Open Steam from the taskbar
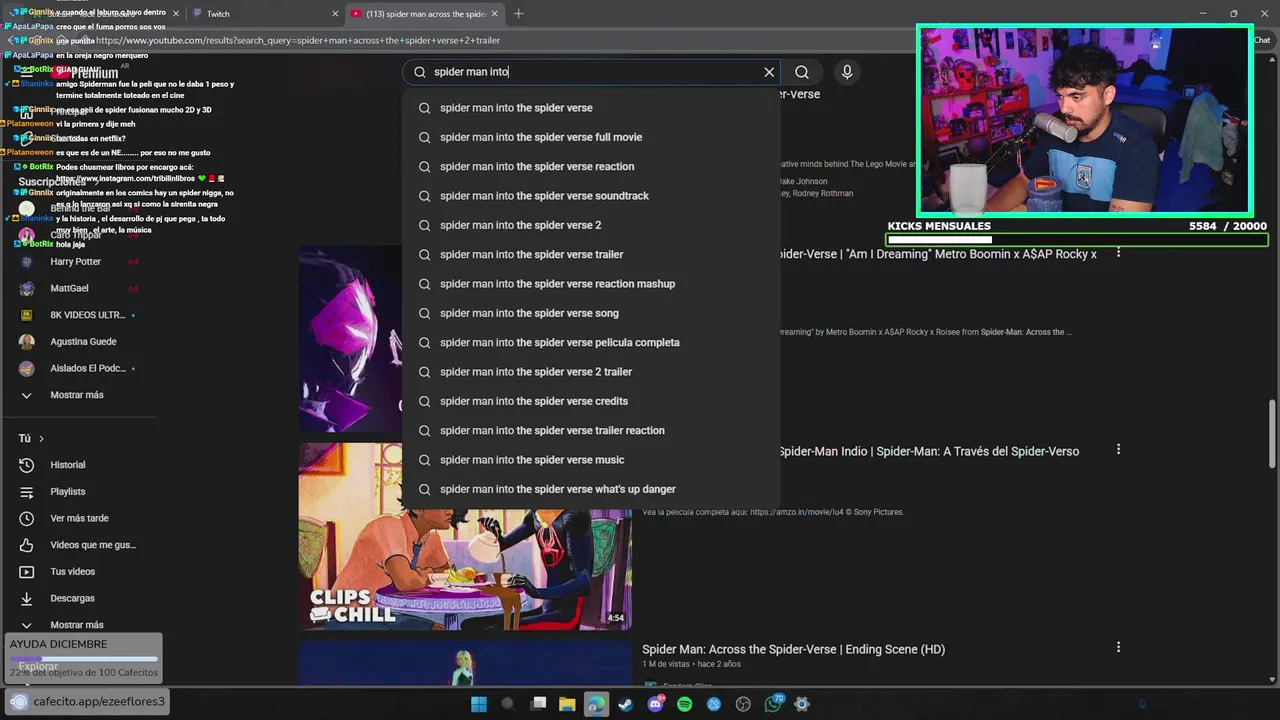The width and height of the screenshot is (1280, 720). point(626,704)
